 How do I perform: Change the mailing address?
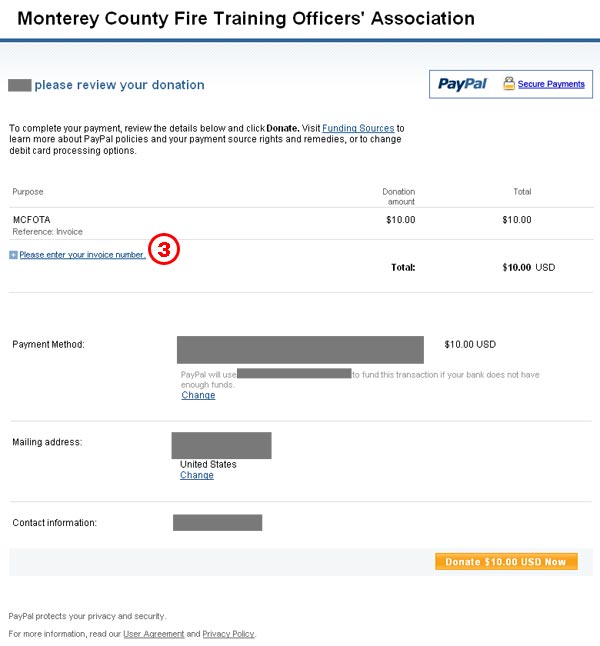[x=197, y=475]
